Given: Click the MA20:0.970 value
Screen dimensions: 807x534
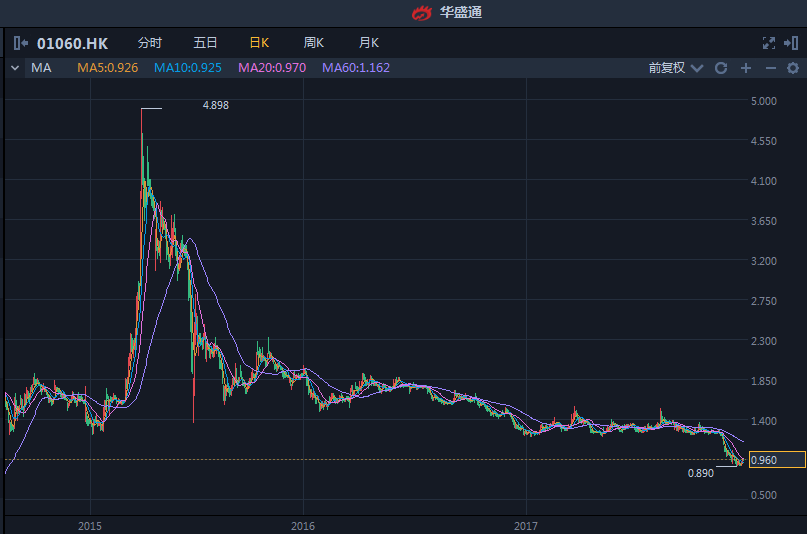Looking at the screenshot, I should click(272, 68).
